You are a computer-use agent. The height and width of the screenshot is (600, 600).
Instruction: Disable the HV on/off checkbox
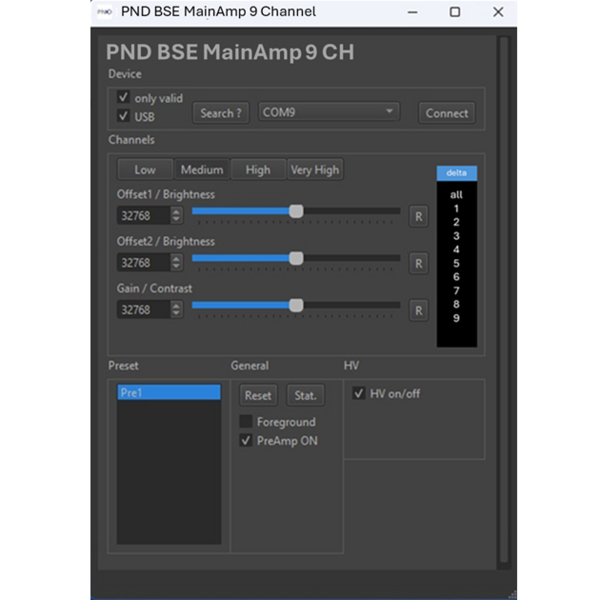pos(359,394)
